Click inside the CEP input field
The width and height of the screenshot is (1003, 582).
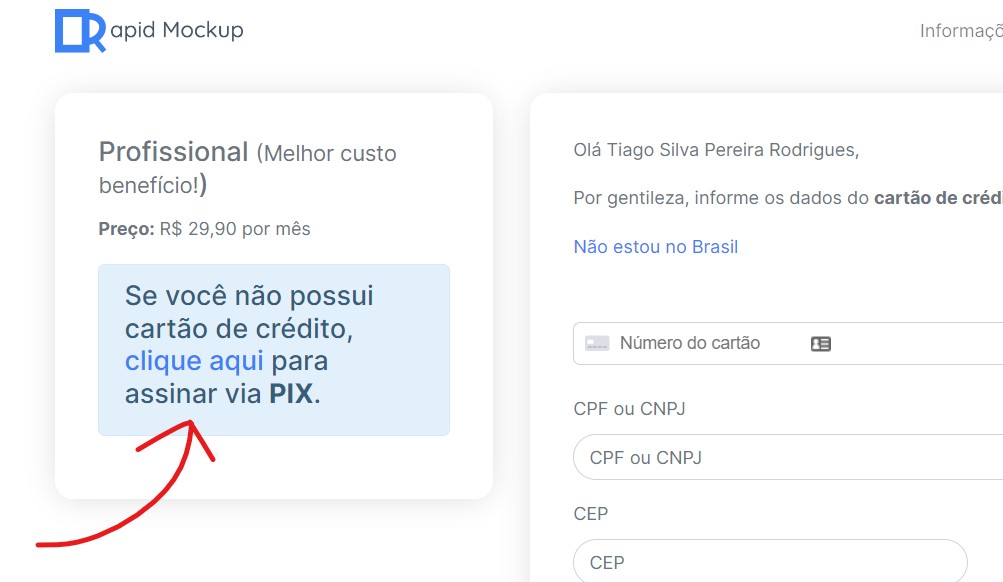click(x=770, y=562)
